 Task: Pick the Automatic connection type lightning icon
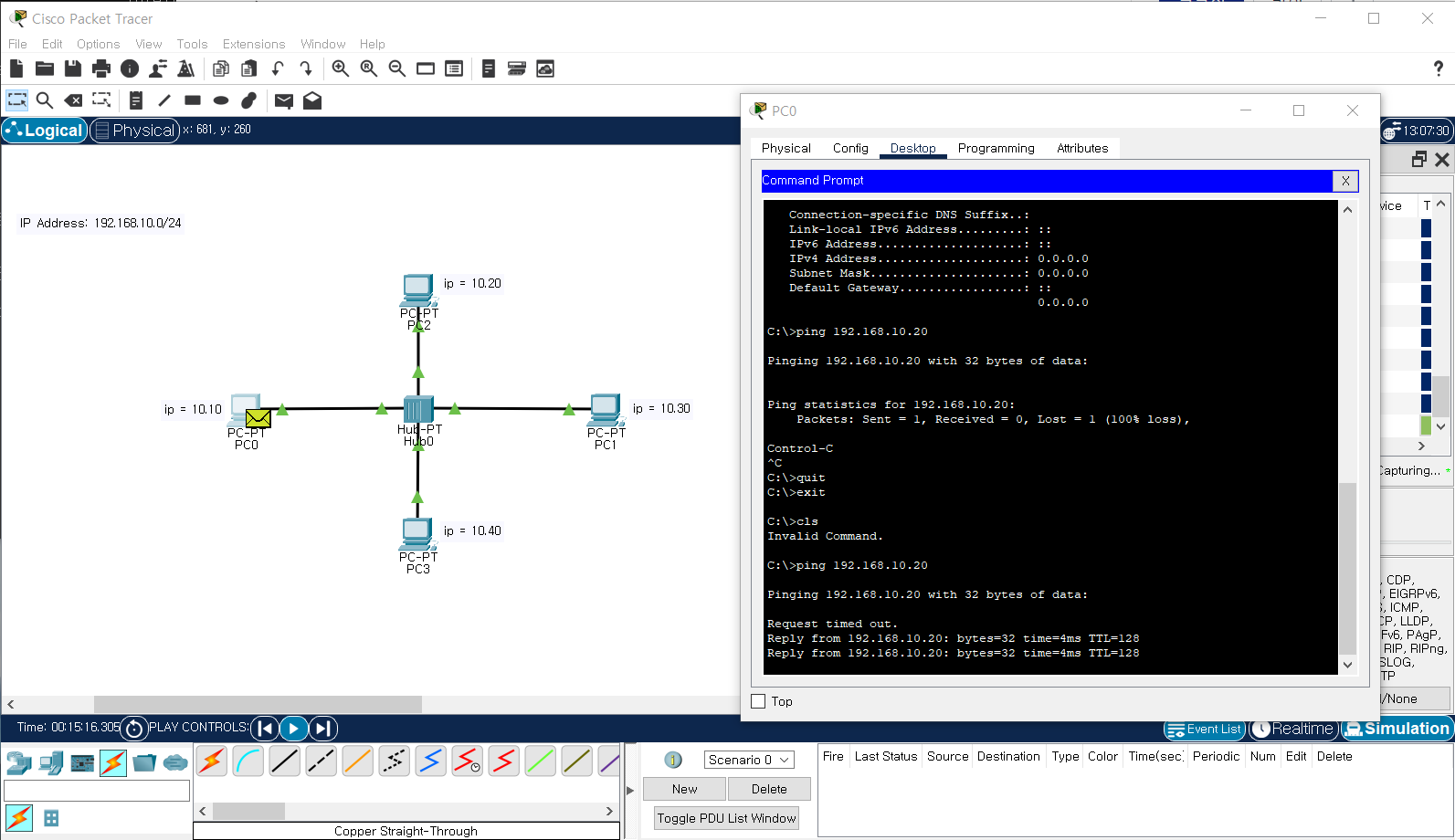pos(212,761)
